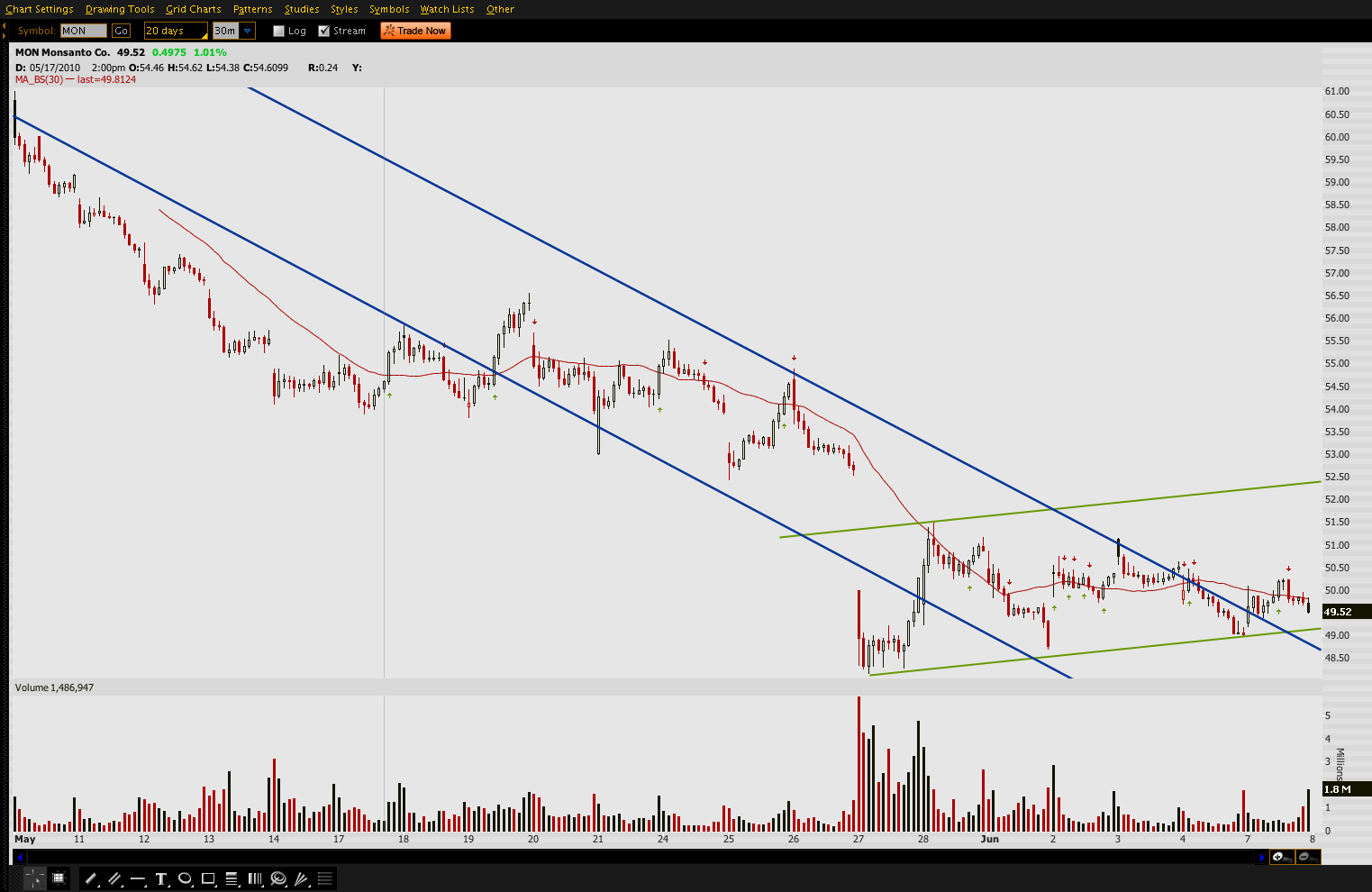Select the Fibonacci spiral tool
This screenshot has height=892, width=1372.
[x=278, y=878]
